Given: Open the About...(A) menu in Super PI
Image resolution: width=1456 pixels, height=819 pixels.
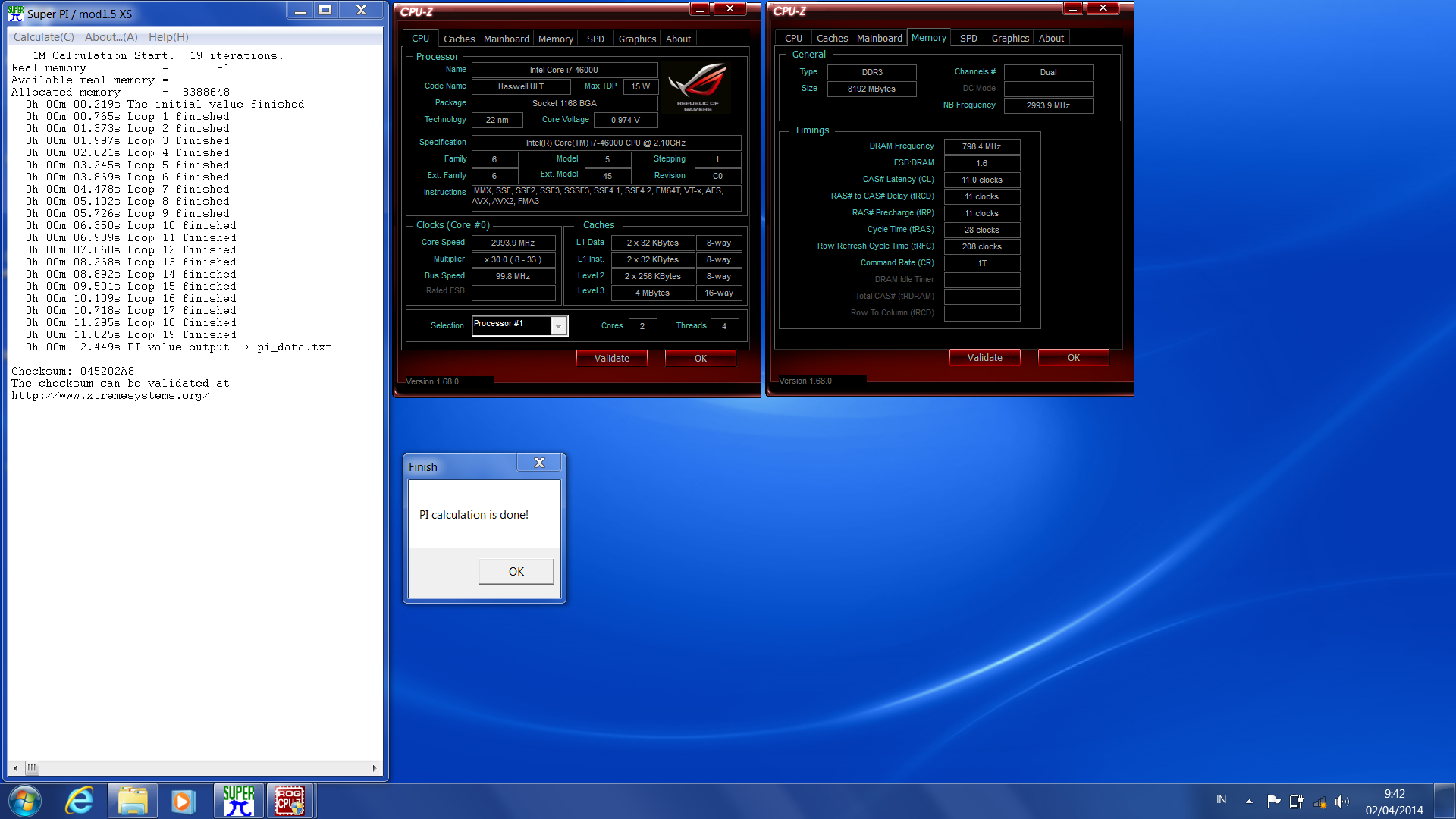Looking at the screenshot, I should 111,37.
